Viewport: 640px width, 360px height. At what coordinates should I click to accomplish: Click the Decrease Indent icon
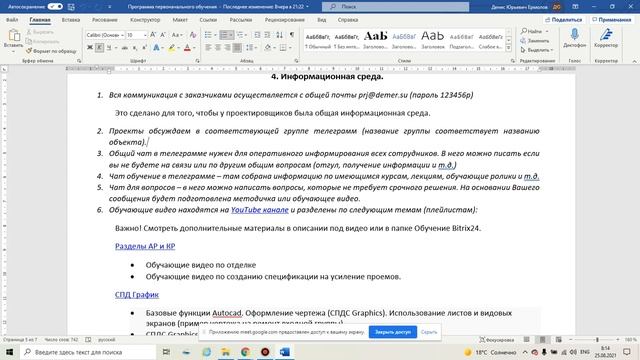pos(257,35)
